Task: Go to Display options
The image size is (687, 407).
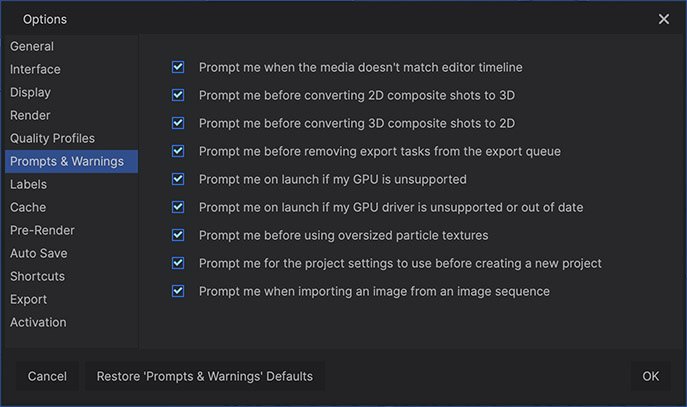Action: tap(30, 92)
